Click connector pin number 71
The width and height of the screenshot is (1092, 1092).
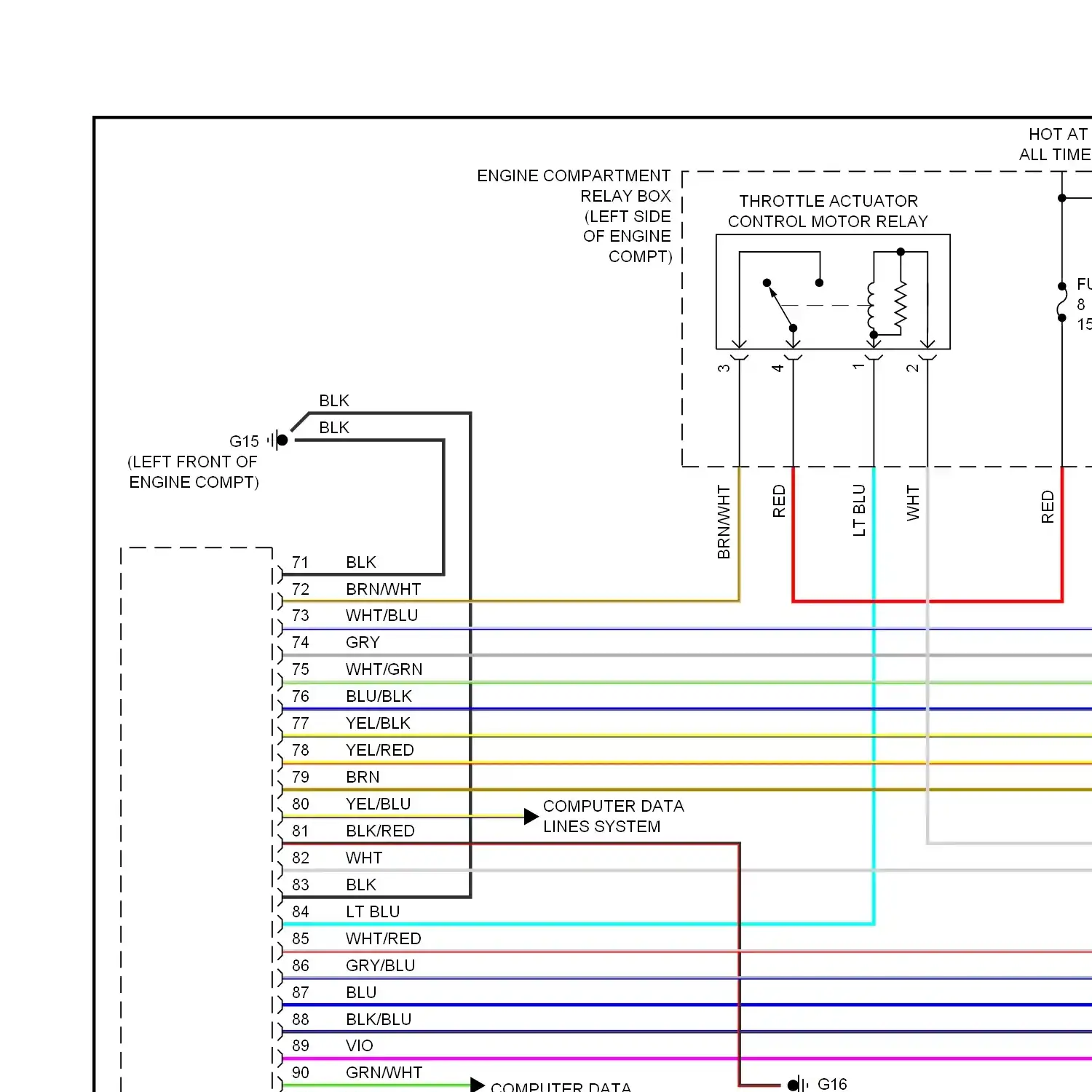301,562
